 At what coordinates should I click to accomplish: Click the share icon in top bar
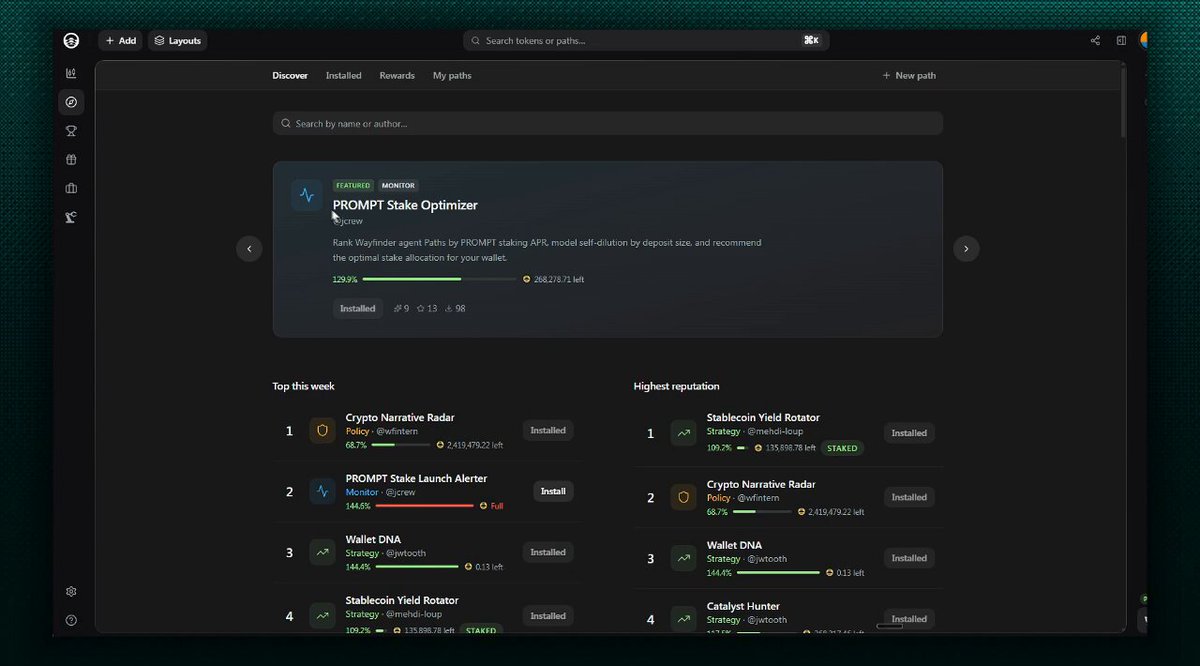tap(1095, 41)
